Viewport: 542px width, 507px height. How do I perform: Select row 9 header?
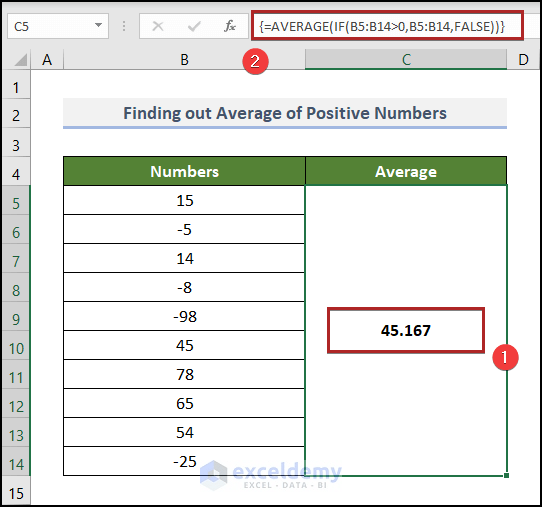(16, 317)
